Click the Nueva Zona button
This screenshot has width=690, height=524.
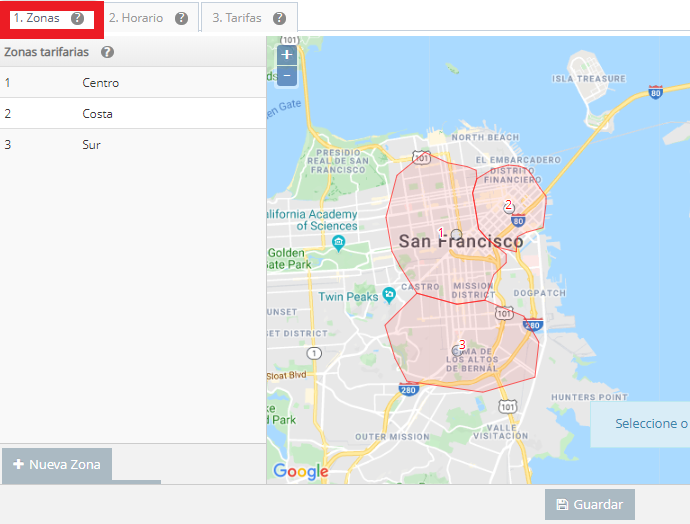[57, 465]
